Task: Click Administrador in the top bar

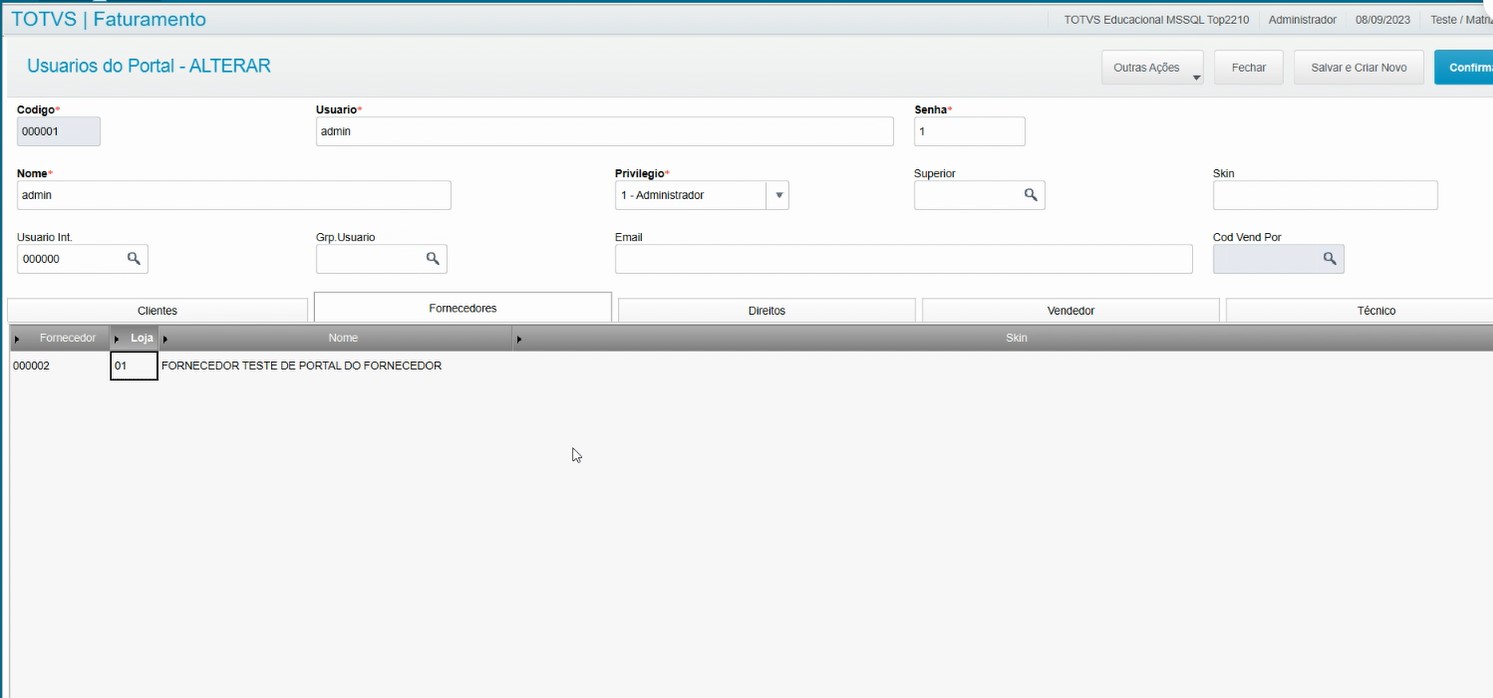Action: point(1302,20)
